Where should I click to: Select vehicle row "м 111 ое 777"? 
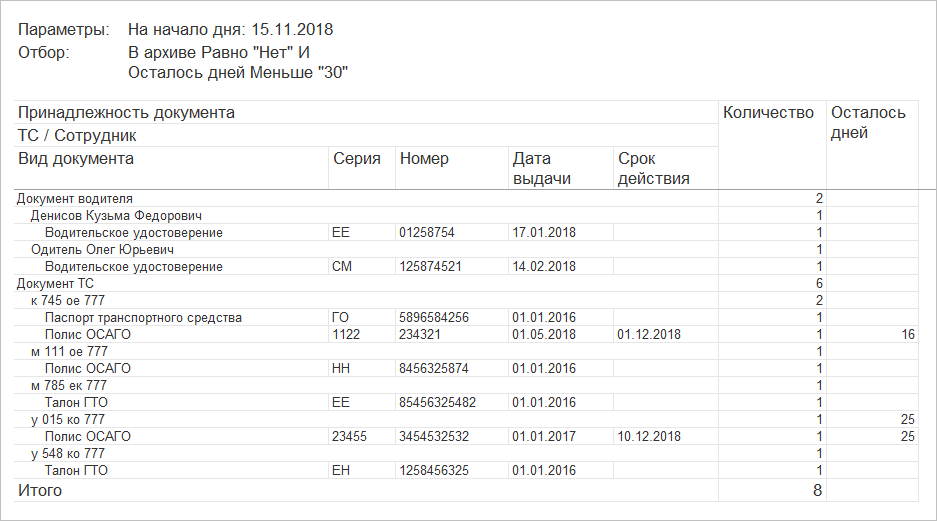click(x=68, y=352)
